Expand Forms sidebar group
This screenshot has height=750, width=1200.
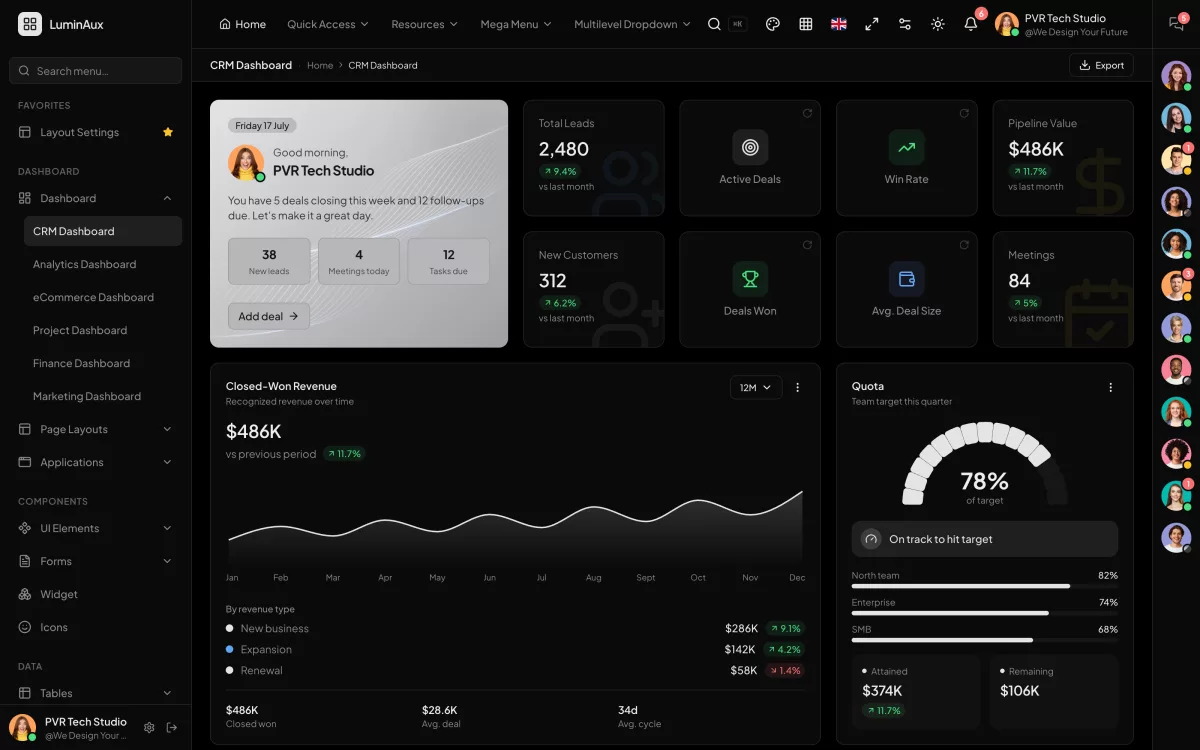click(x=96, y=561)
